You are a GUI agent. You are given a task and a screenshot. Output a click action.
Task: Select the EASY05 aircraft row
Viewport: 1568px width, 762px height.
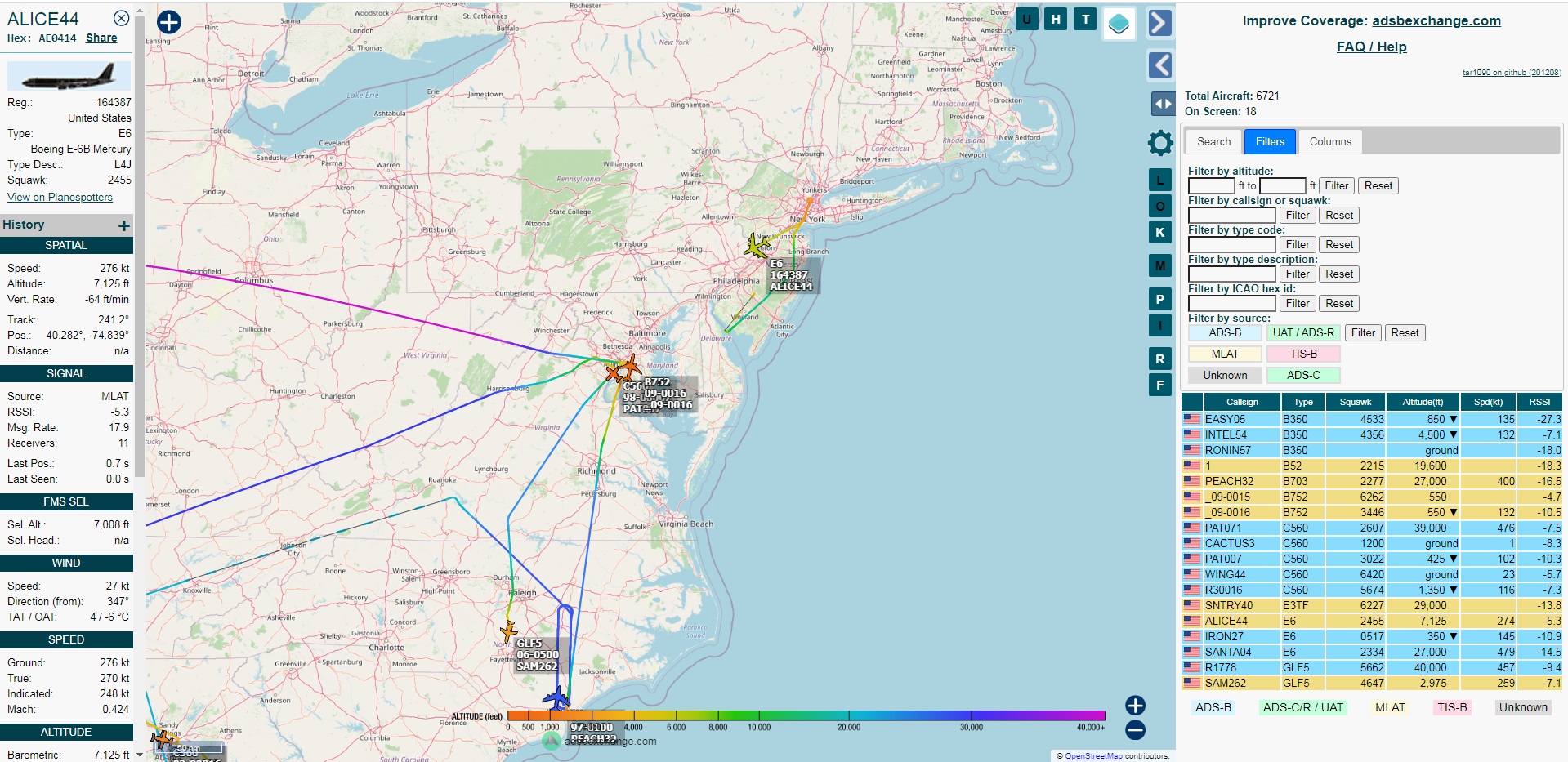click(1372, 419)
